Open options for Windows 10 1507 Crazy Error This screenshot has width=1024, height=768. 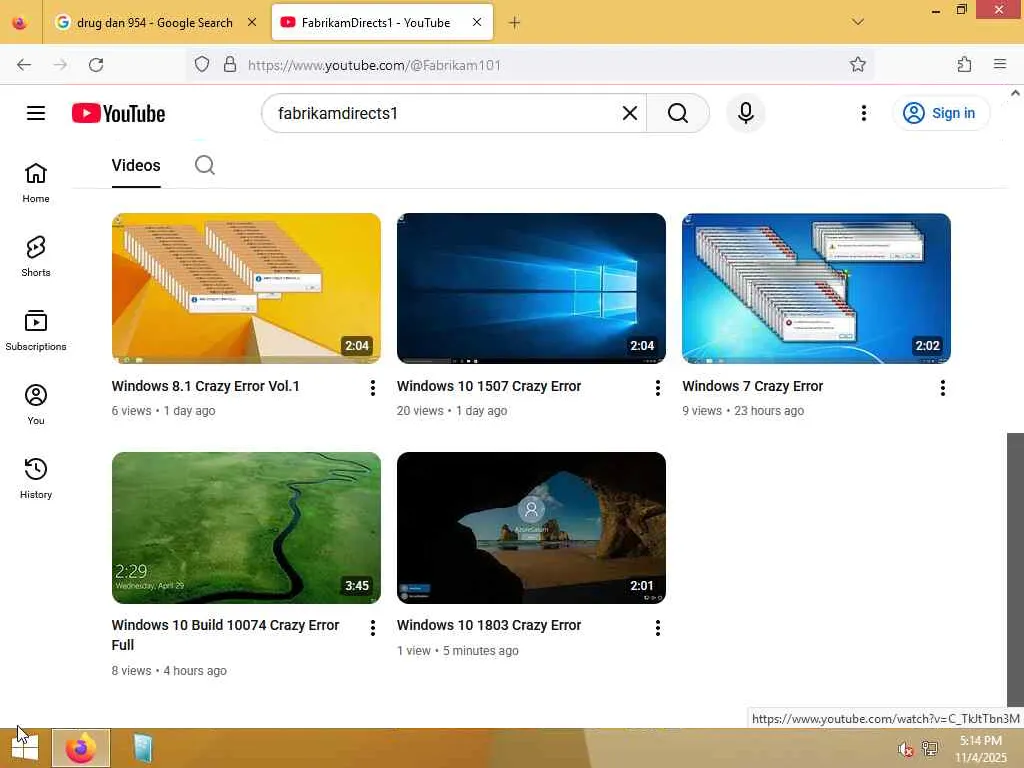pyautogui.click(x=658, y=388)
